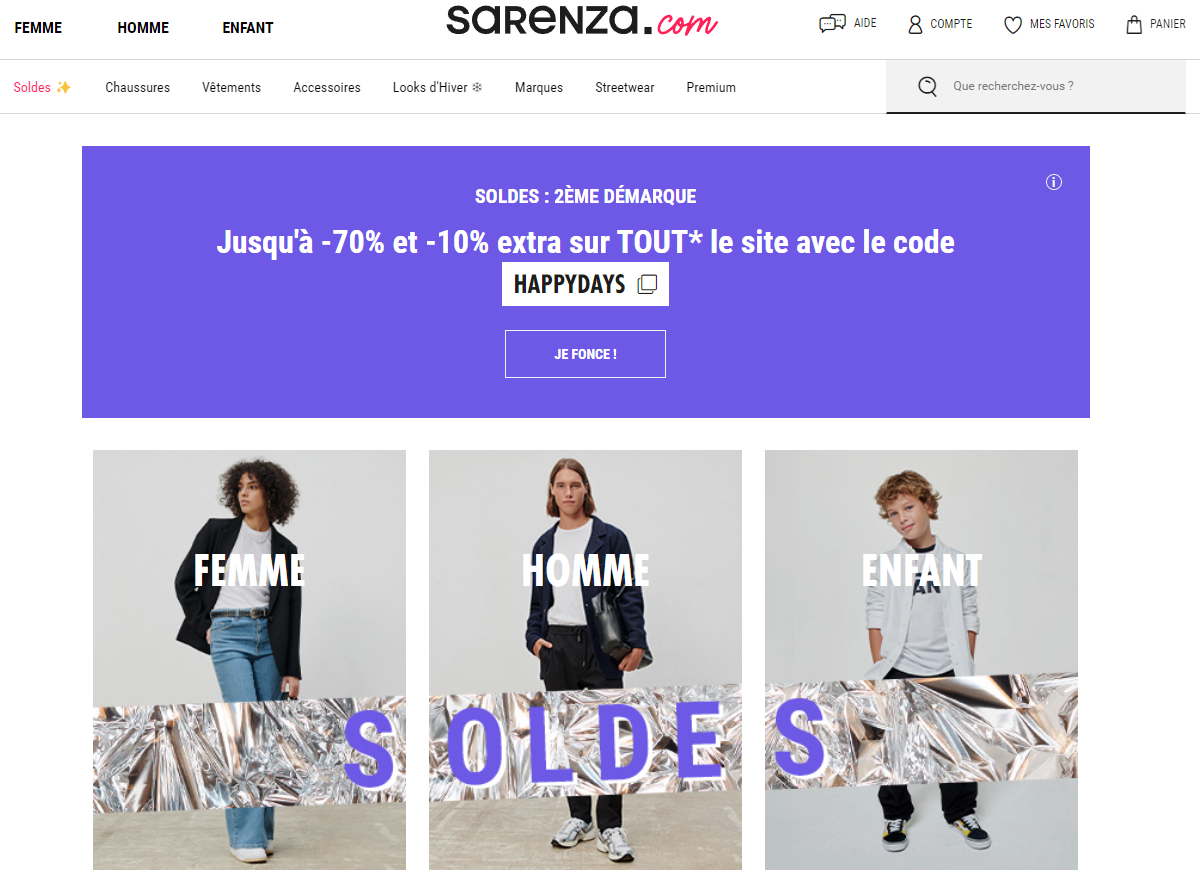The width and height of the screenshot is (1200, 877).
Task: Go home via the Sarenza.com logo
Action: tap(581, 21)
